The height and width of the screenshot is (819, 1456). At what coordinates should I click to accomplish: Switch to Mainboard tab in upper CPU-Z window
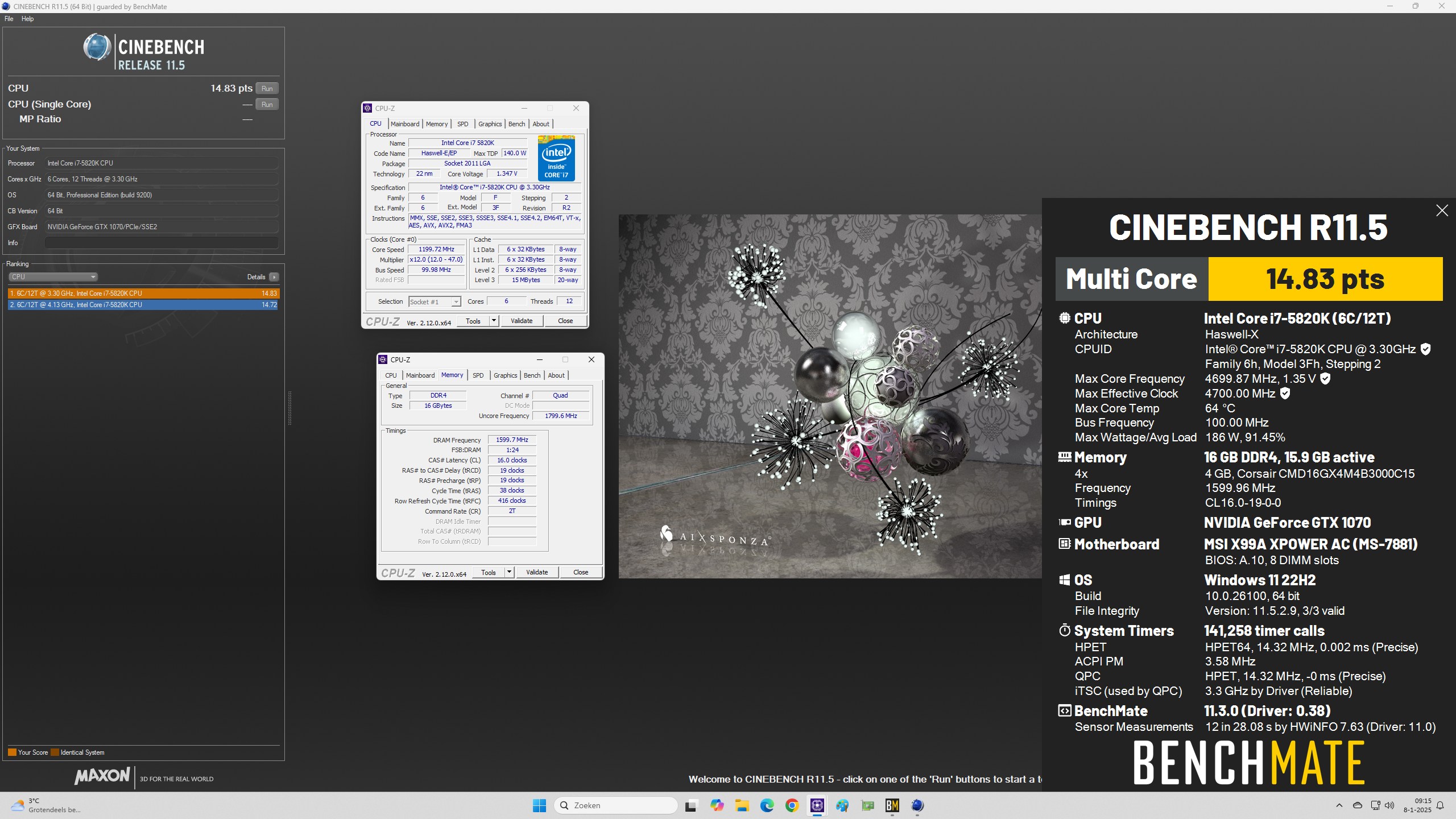click(x=405, y=124)
